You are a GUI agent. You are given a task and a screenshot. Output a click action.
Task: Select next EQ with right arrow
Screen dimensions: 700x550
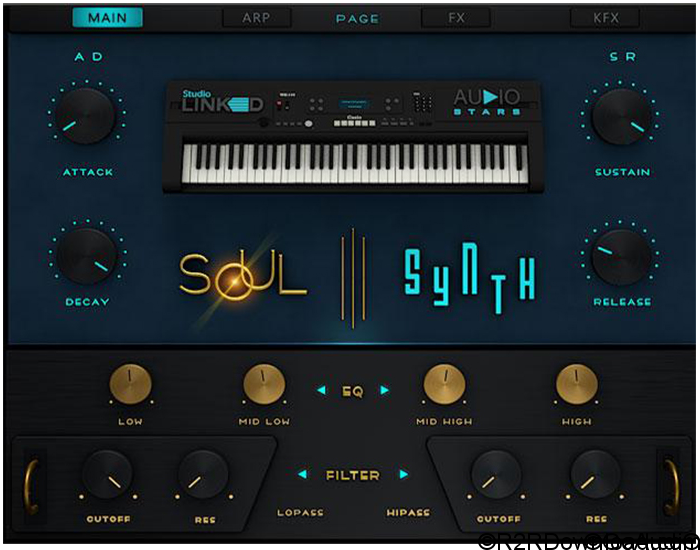(x=384, y=390)
